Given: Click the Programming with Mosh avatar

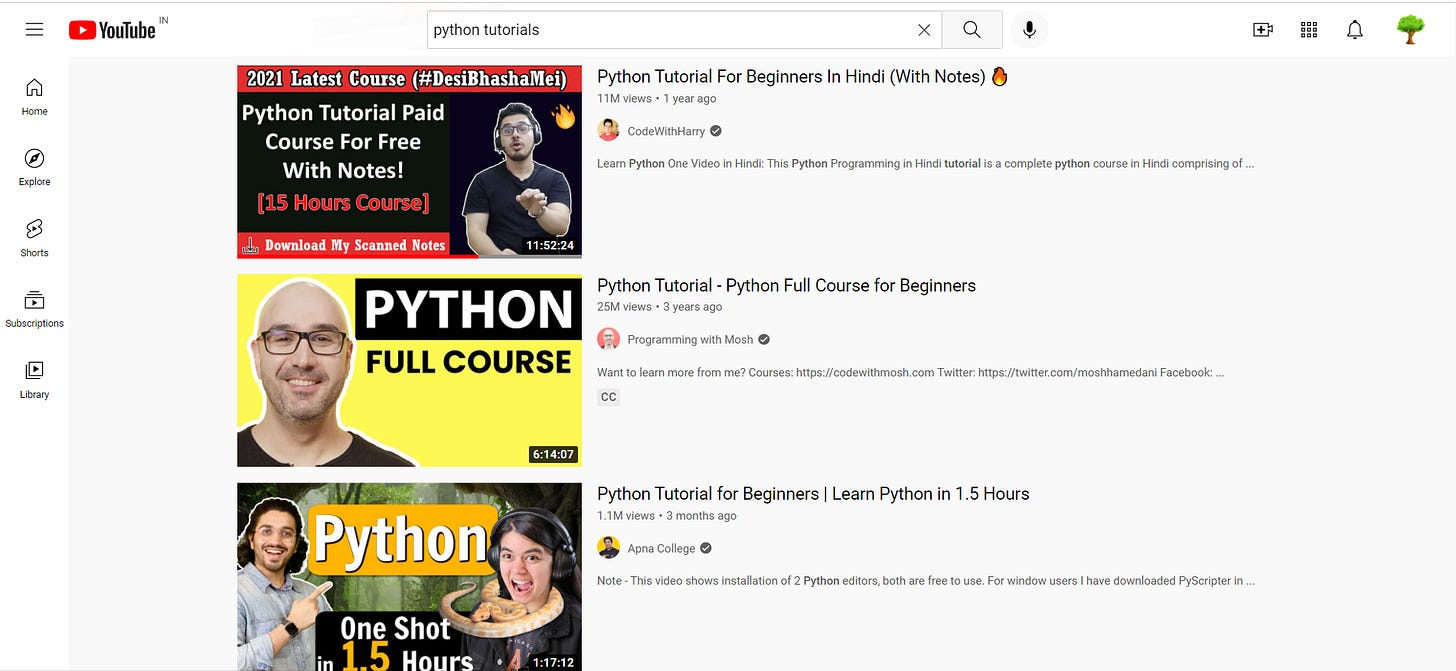Looking at the screenshot, I should [608, 340].
